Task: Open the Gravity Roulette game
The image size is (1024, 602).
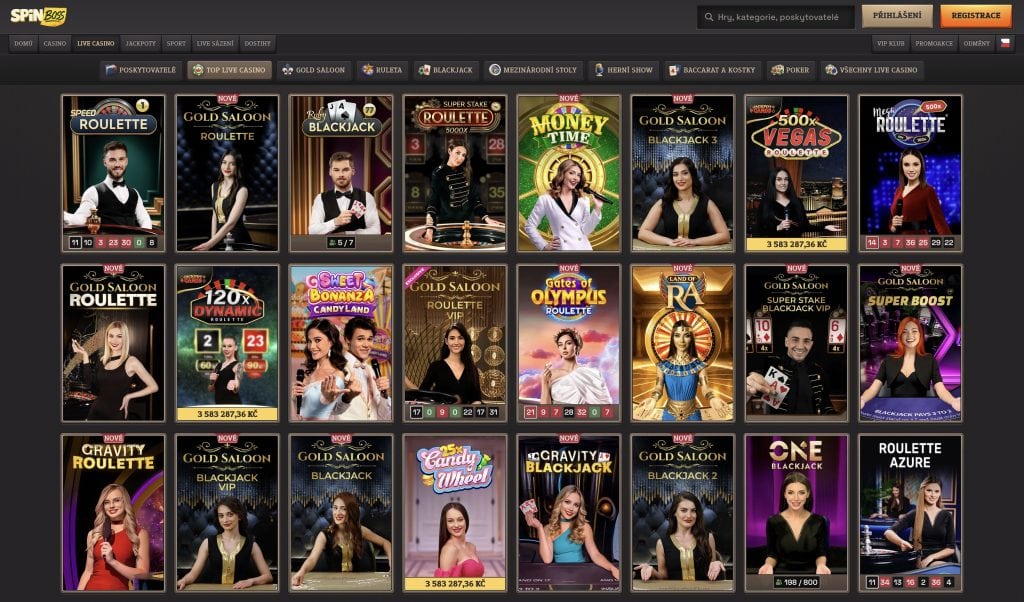Action: pos(113,513)
